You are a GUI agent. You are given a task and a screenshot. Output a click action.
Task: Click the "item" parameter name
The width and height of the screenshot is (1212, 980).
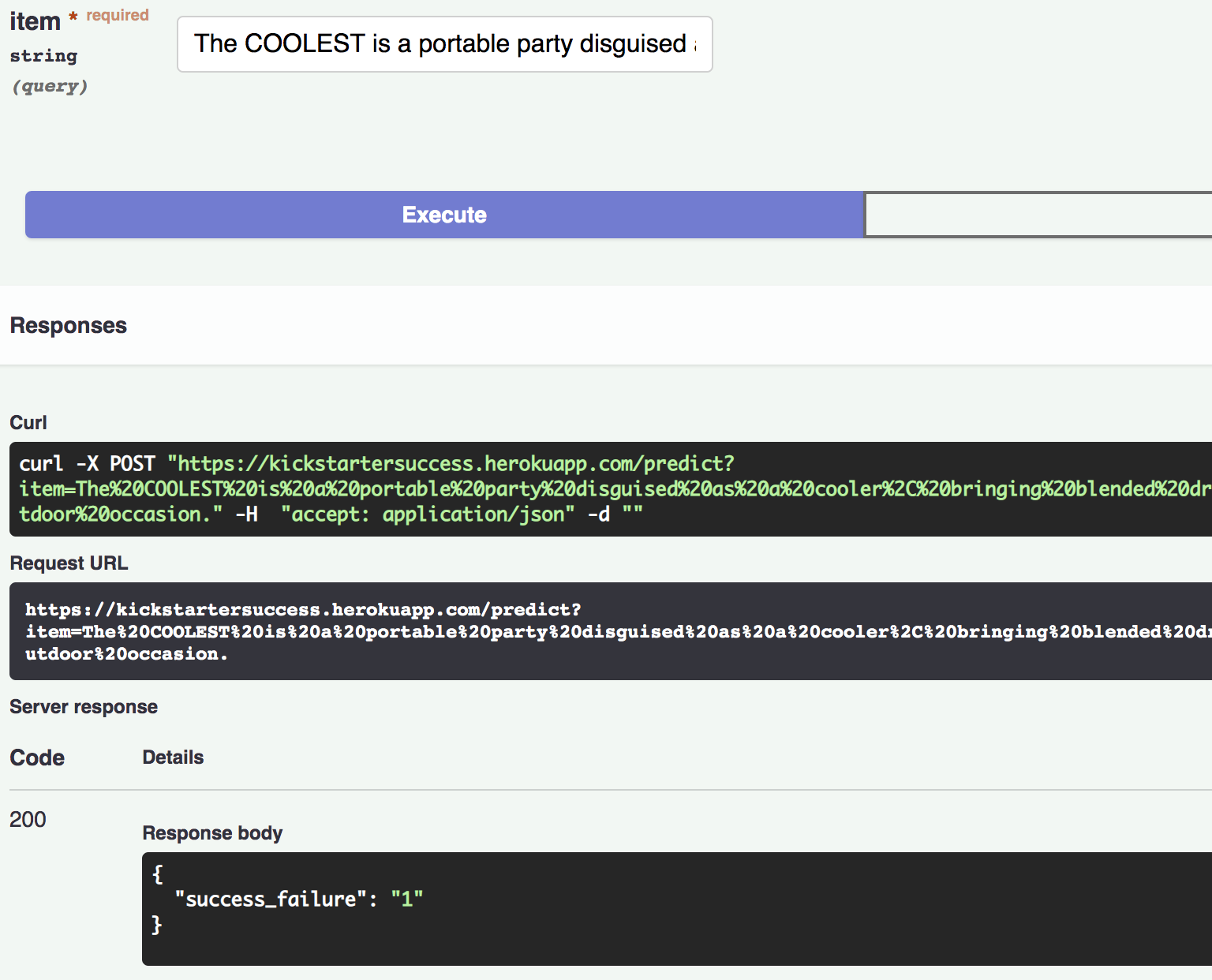click(x=35, y=21)
